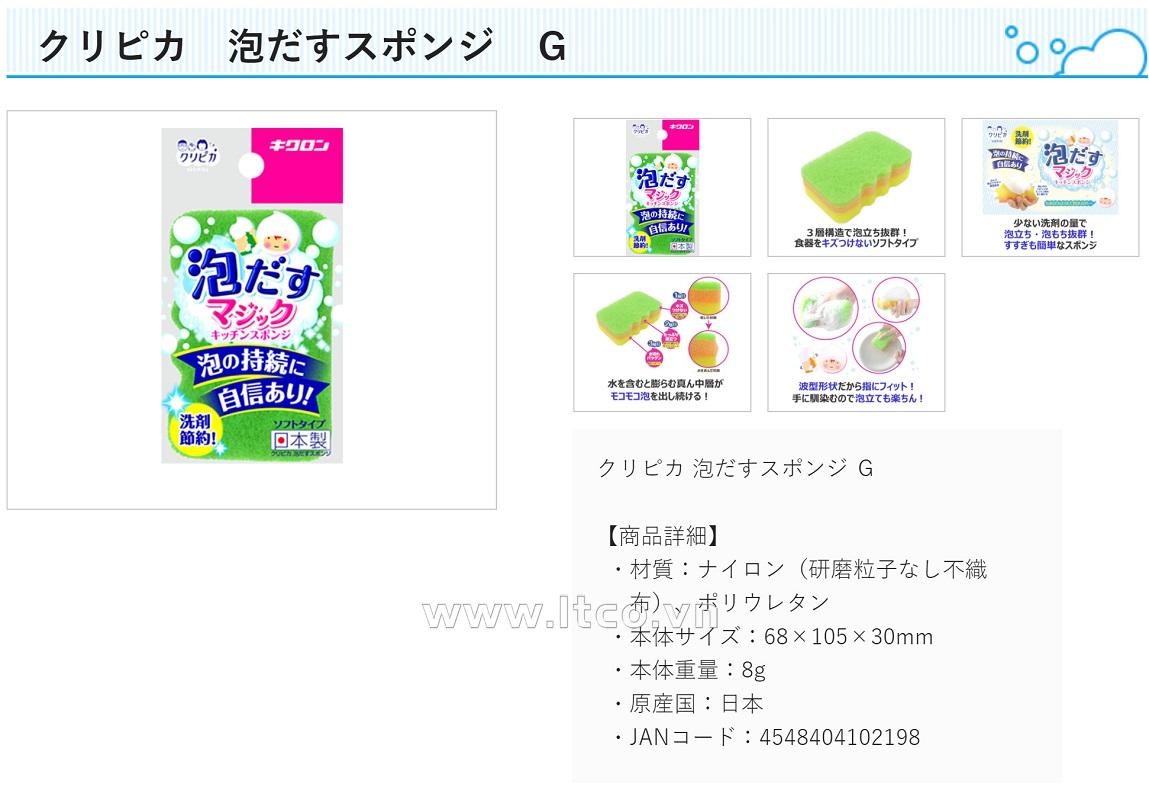Image resolution: width=1149 pixels, height=800 pixels.
Task: Click the JANコード 4548404102198 line
Action: click(765, 736)
